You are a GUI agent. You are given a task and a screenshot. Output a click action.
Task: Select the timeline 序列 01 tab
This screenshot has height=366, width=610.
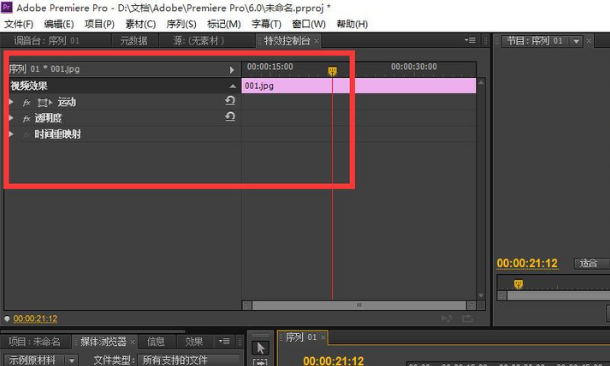[301, 337]
